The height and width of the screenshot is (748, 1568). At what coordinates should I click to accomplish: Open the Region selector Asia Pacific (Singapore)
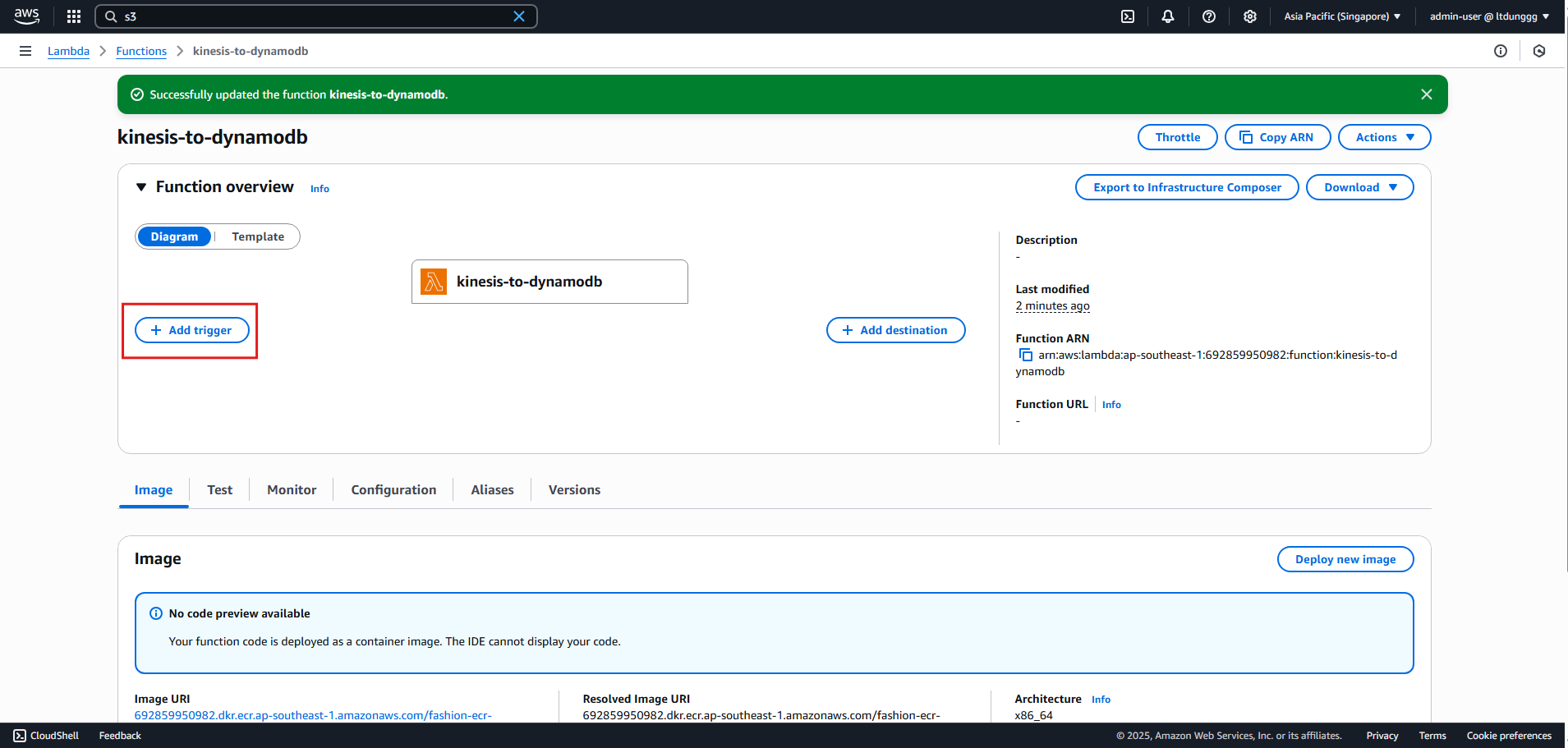coord(1343,16)
